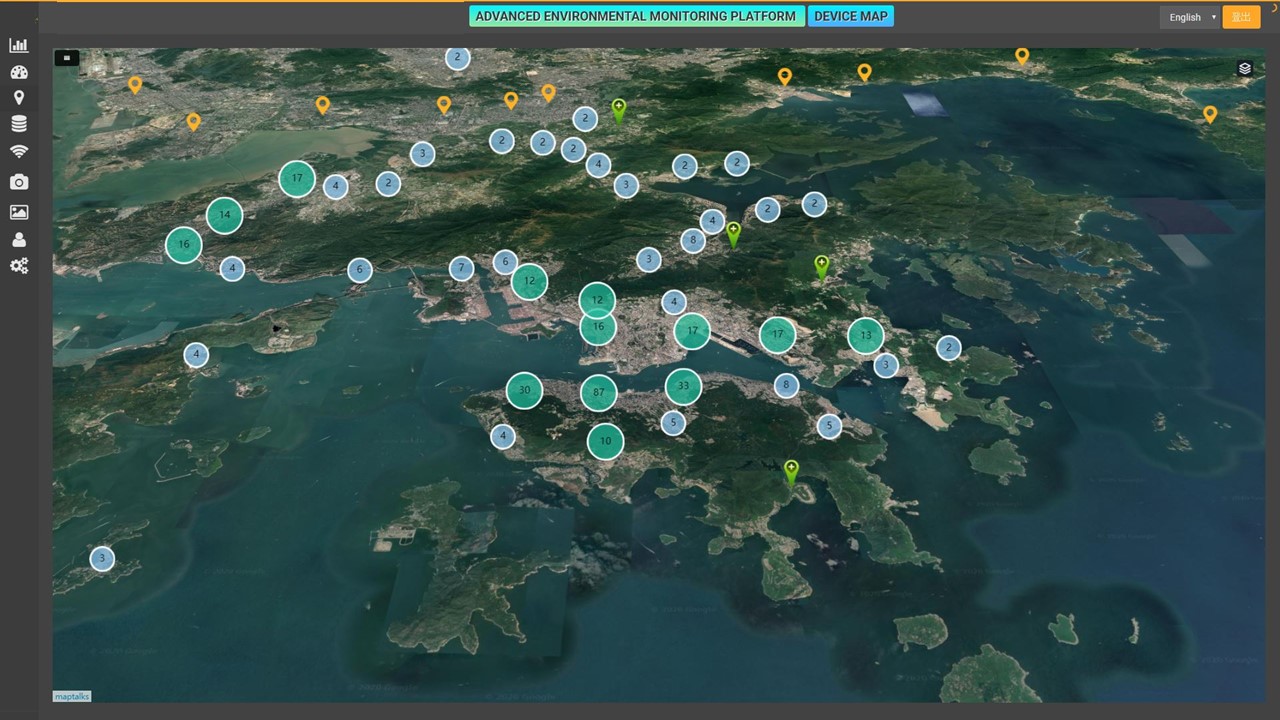Image resolution: width=1280 pixels, height=720 pixels.
Task: Open the maptalks attribution link
Action: (x=70, y=696)
